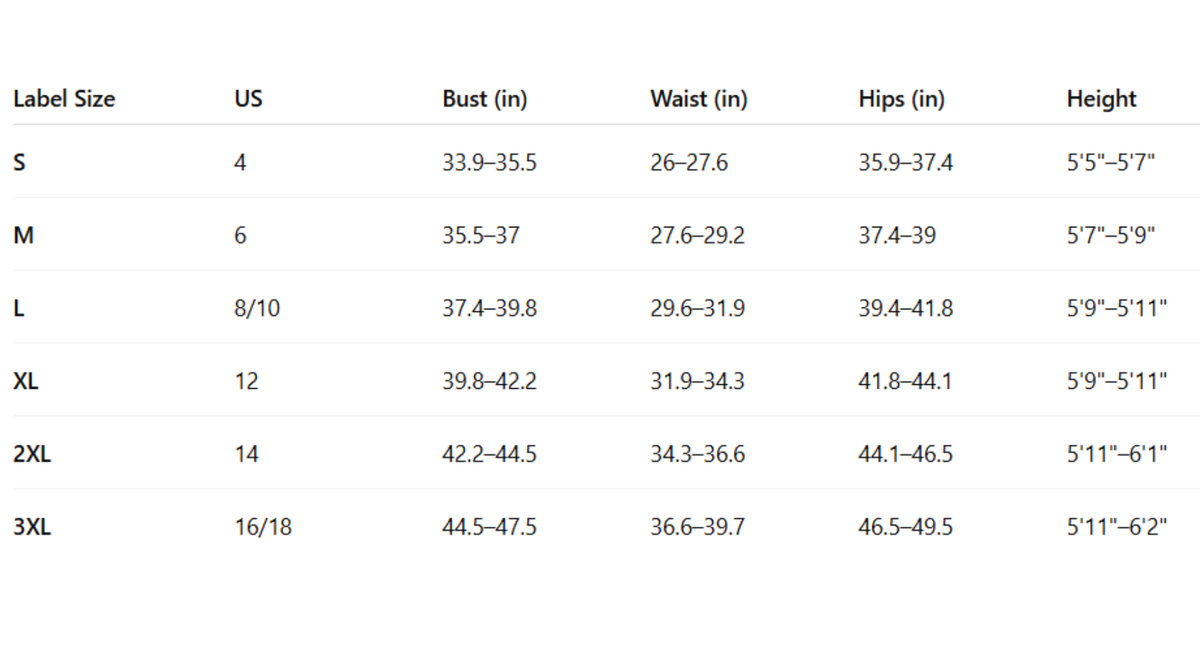1200x667 pixels.
Task: Select waist measurement 27.6–29.2
Action: tap(697, 235)
